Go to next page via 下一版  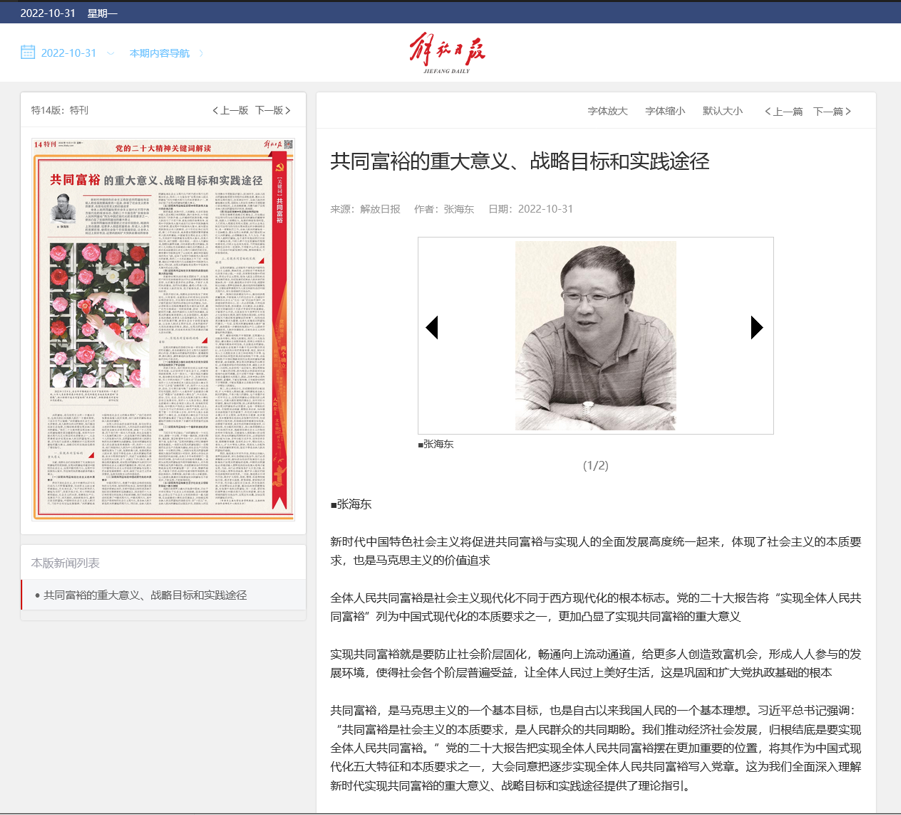tap(272, 110)
